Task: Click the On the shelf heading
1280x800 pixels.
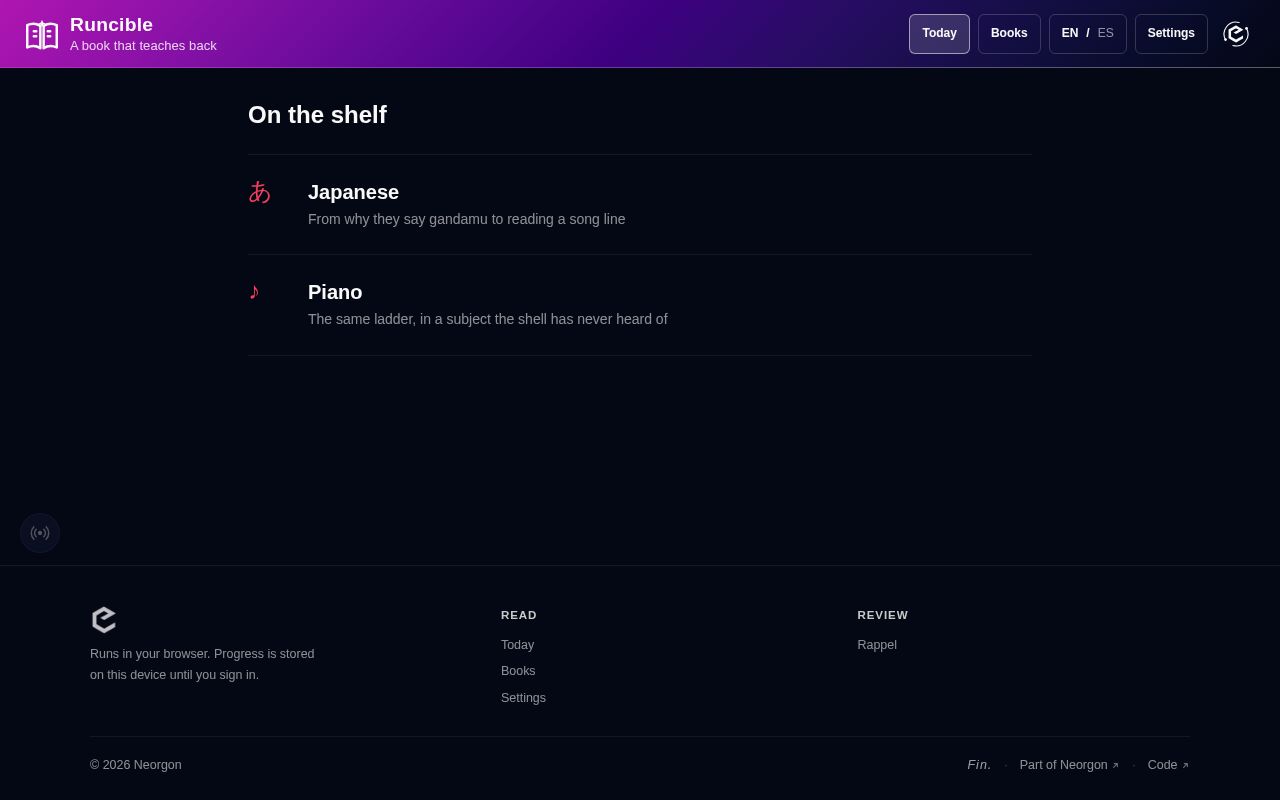Action: (x=317, y=115)
